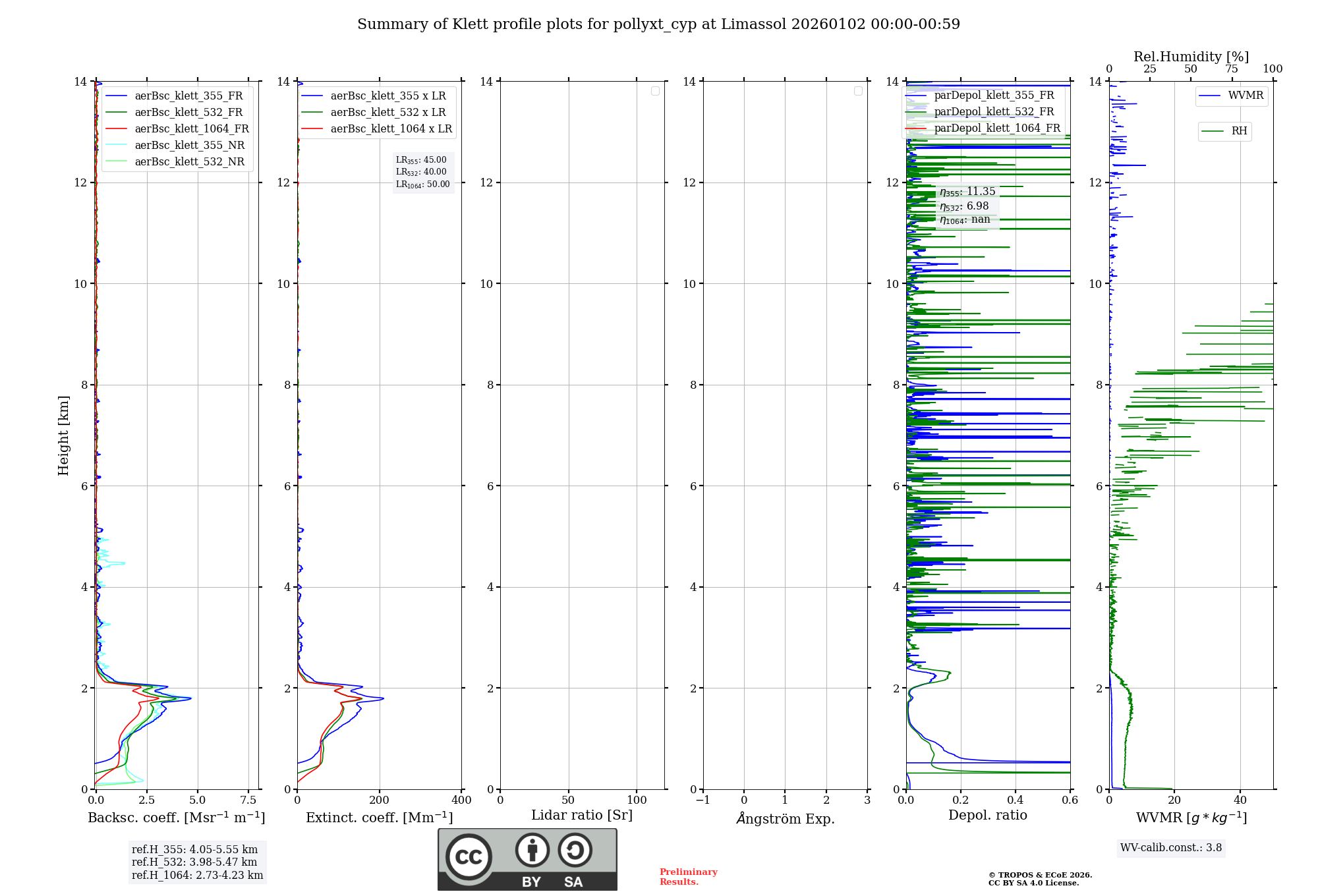Click the Rel.Humidity [%] top axis label

[1191, 57]
